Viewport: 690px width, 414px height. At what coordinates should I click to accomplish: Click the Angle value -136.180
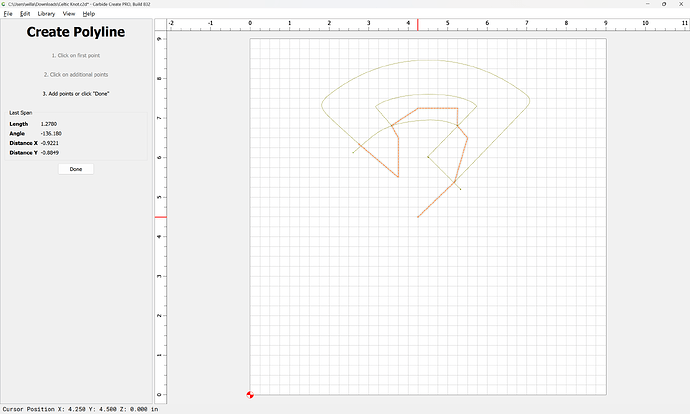(x=51, y=133)
